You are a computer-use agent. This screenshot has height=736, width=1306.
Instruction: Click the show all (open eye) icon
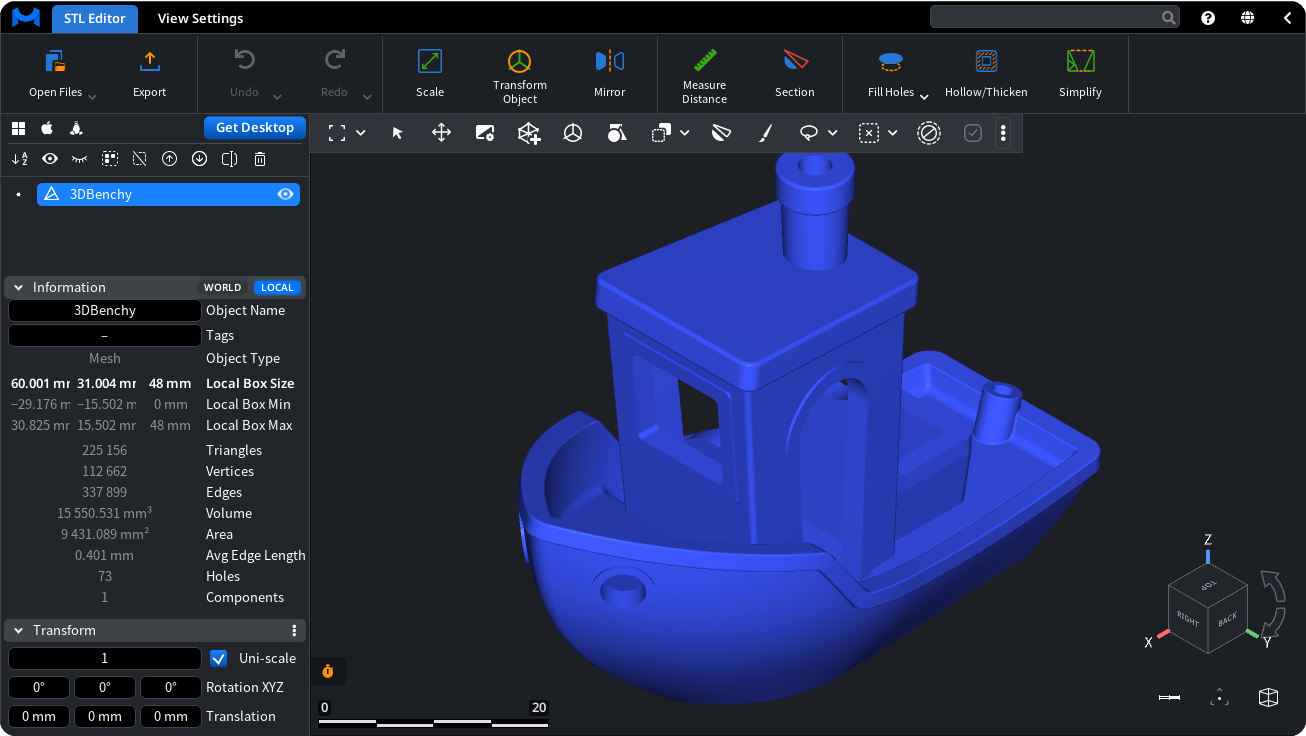point(50,158)
